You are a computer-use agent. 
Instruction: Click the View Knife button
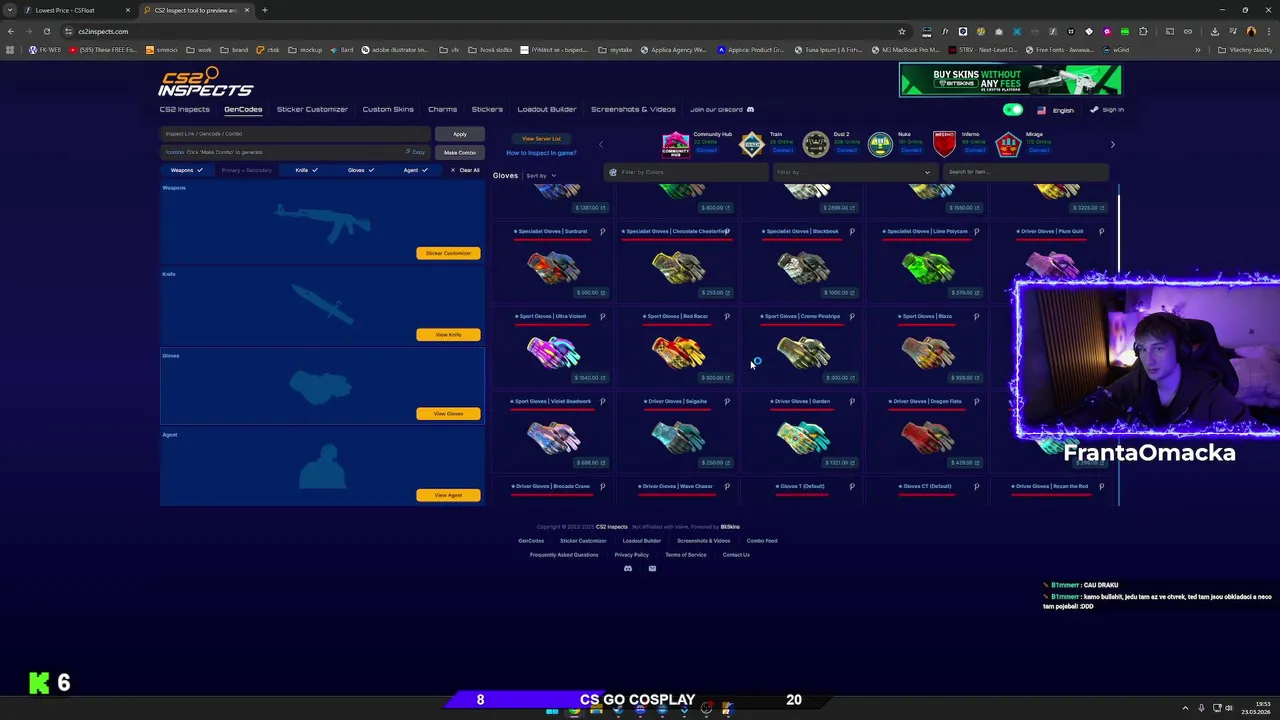[x=448, y=334]
